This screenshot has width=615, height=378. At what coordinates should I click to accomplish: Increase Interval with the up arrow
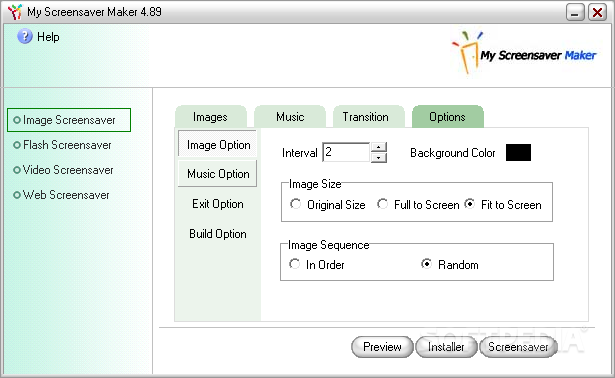[x=378, y=147]
